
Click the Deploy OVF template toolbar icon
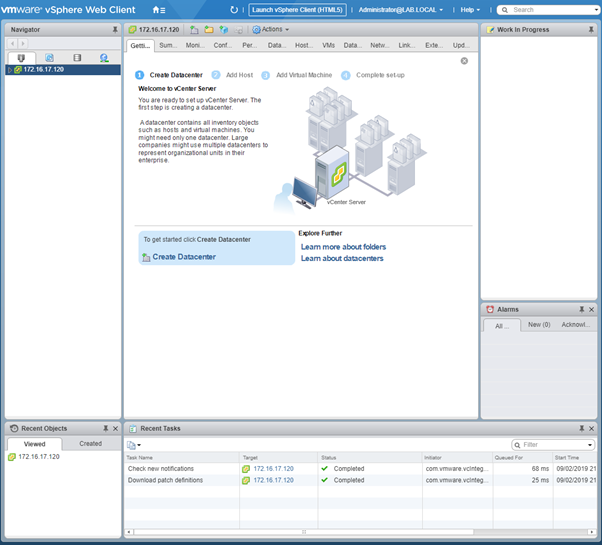point(224,30)
